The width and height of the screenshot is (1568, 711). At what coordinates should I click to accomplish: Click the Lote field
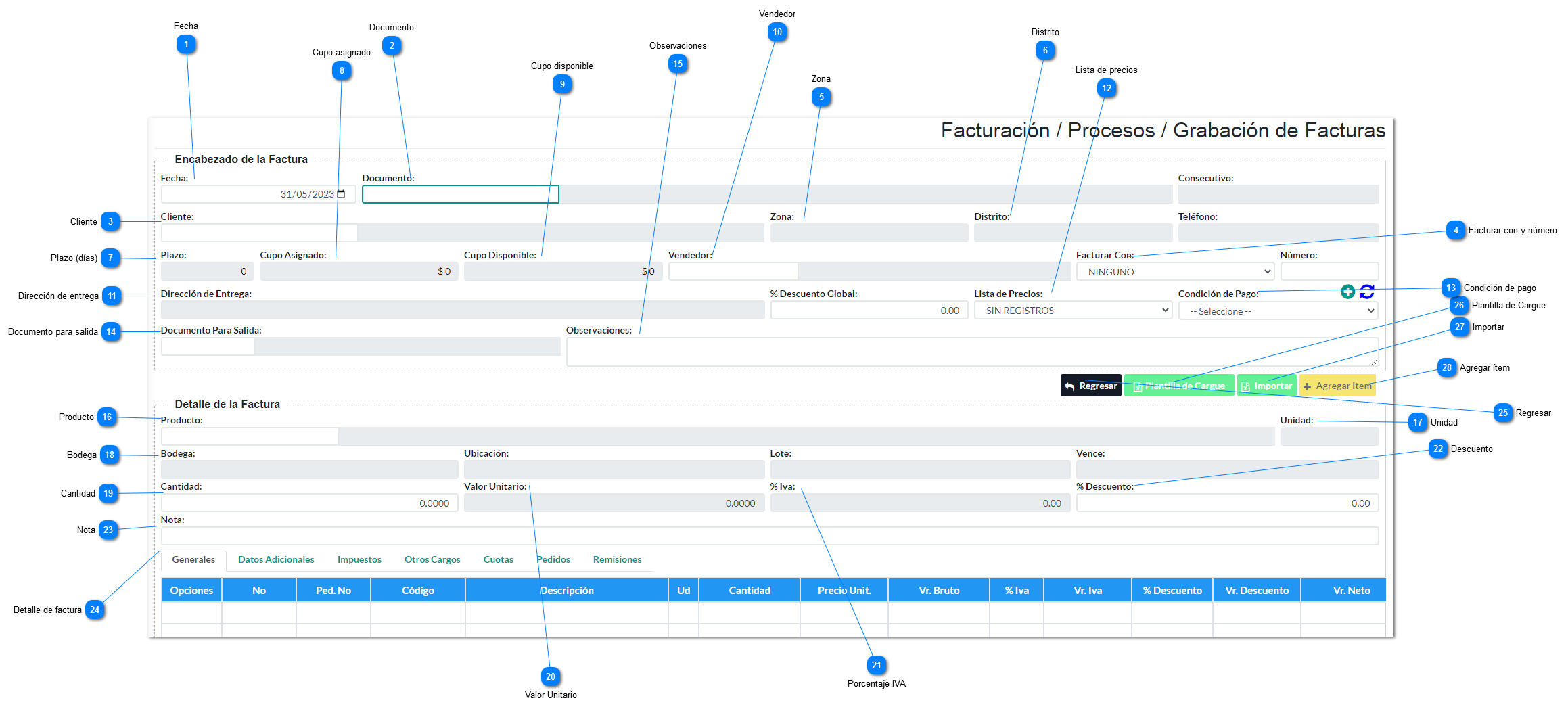pos(920,469)
